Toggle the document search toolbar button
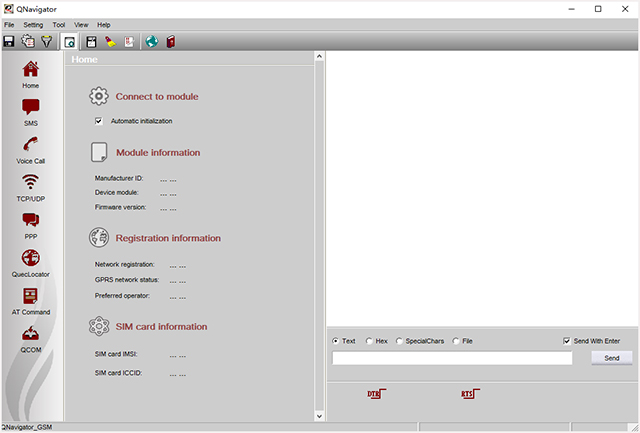The width and height of the screenshot is (640, 433). (x=69, y=42)
